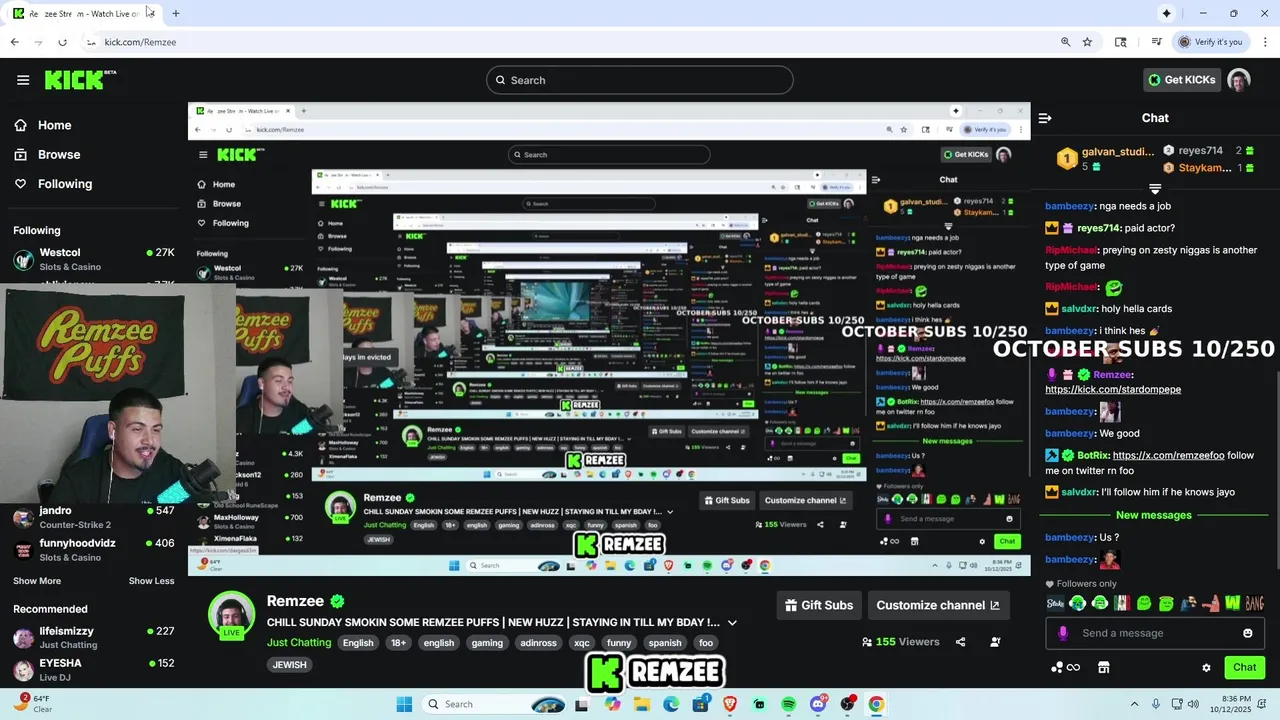1280x720 pixels.
Task: Open Westcol channel in Following list
Action: [94, 259]
